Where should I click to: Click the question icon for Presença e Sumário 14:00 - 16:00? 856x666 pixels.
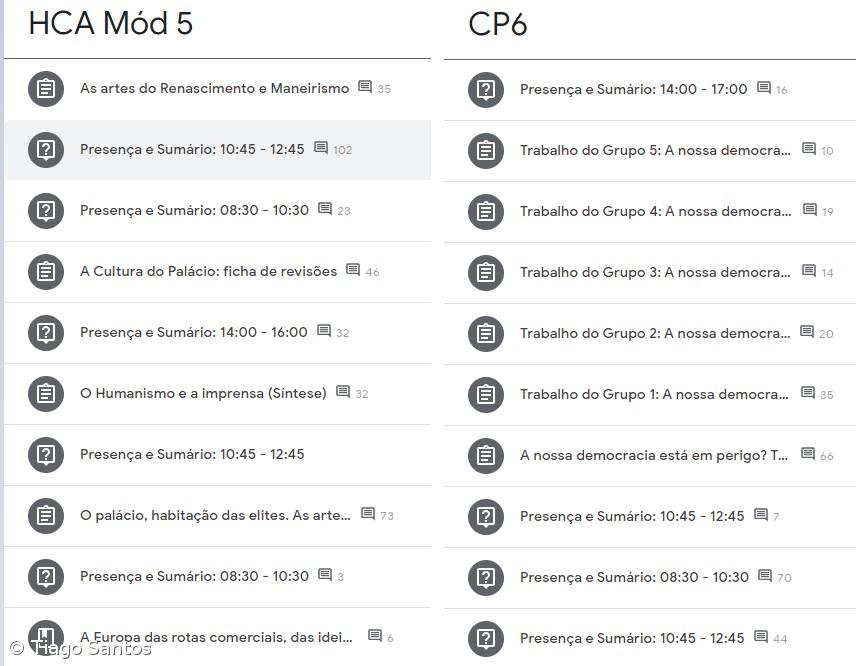pyautogui.click(x=45, y=333)
